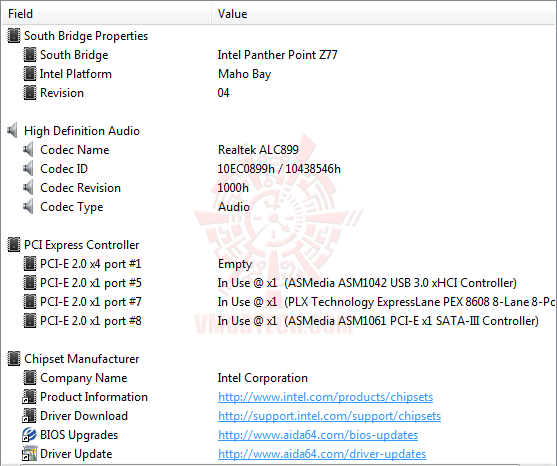This screenshot has height=466, width=557.
Task: Click the Driver Update icon
Action: 29,454
